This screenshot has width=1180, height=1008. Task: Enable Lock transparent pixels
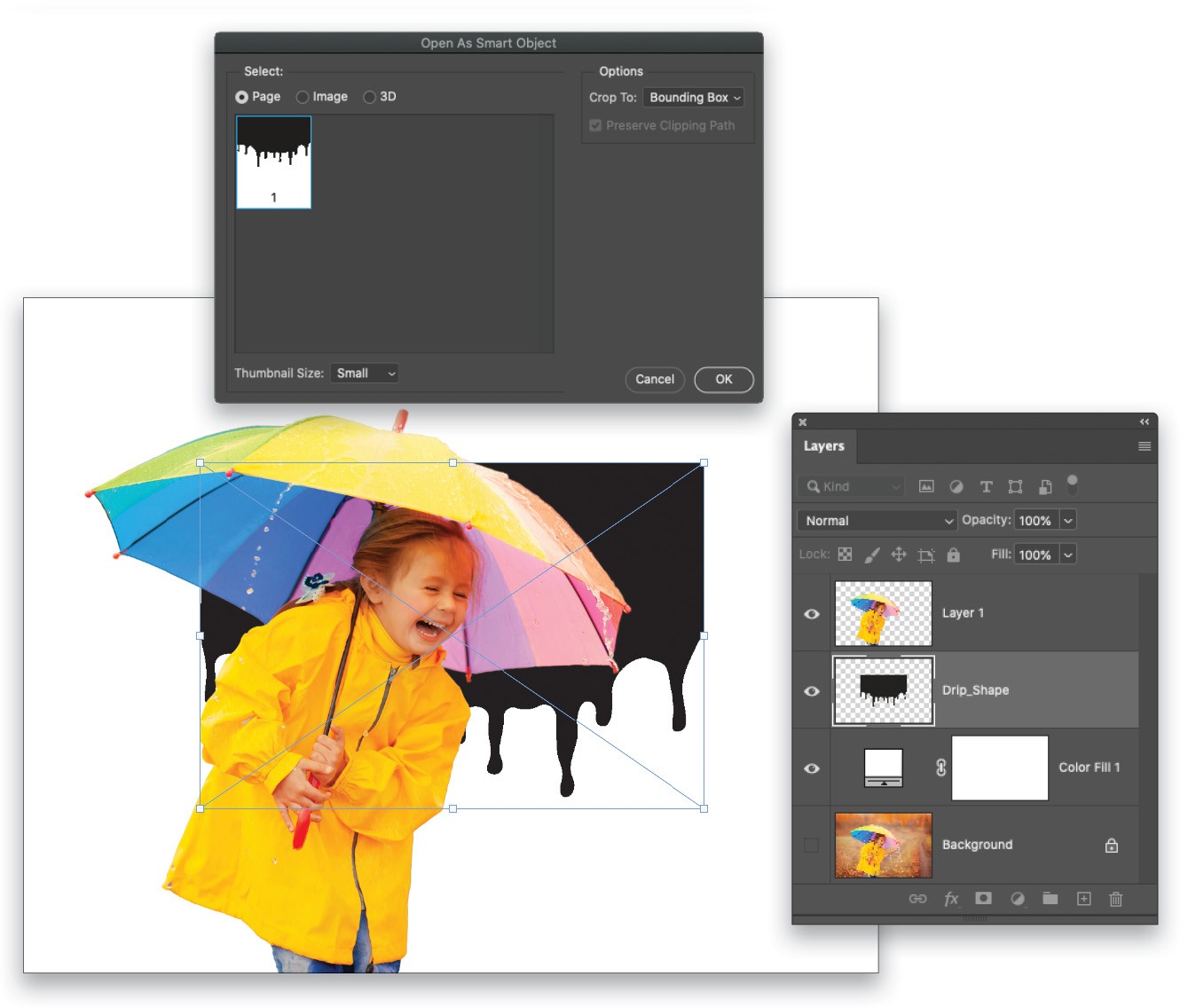(x=845, y=554)
